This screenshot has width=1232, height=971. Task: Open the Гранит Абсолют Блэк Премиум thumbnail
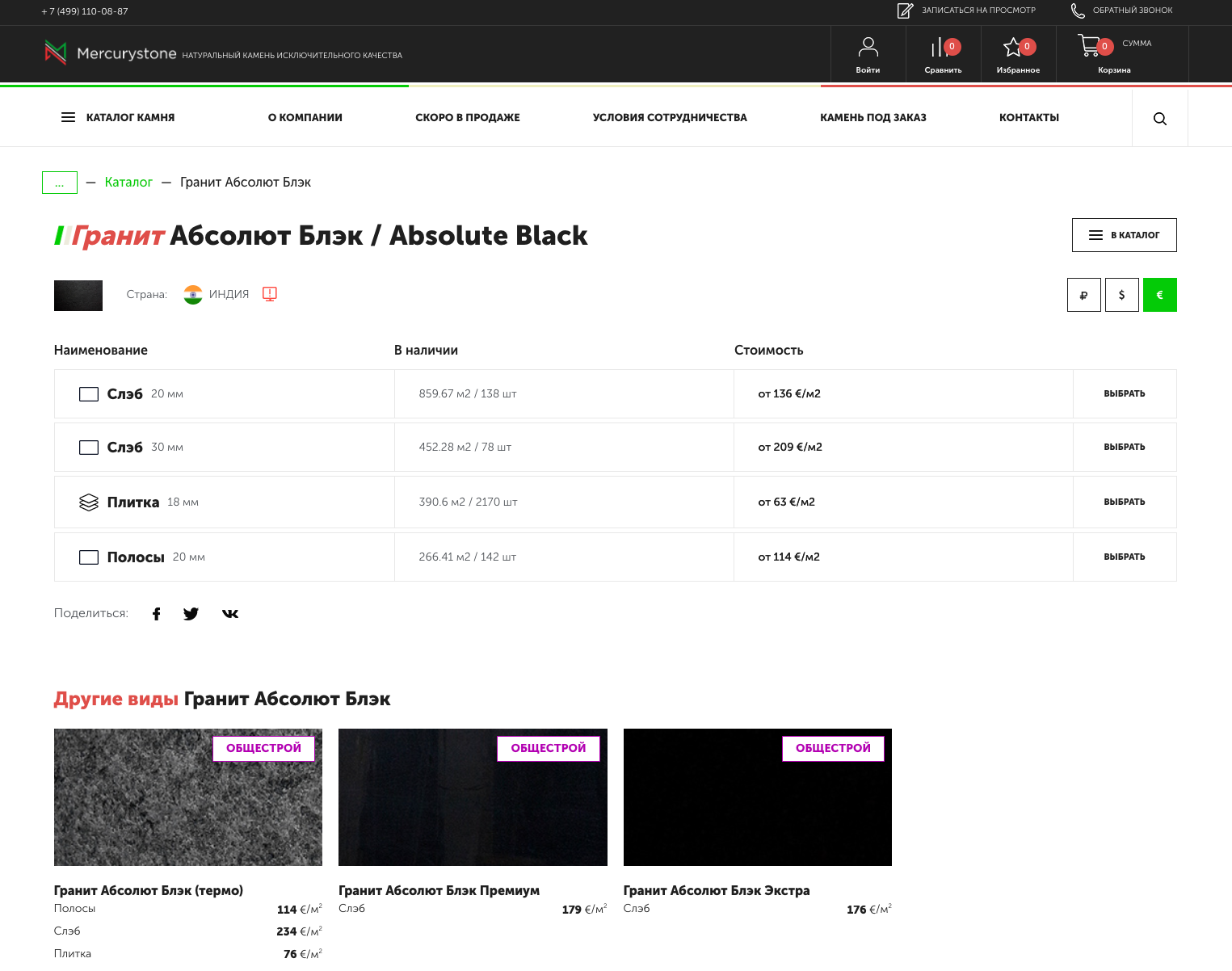tap(473, 797)
